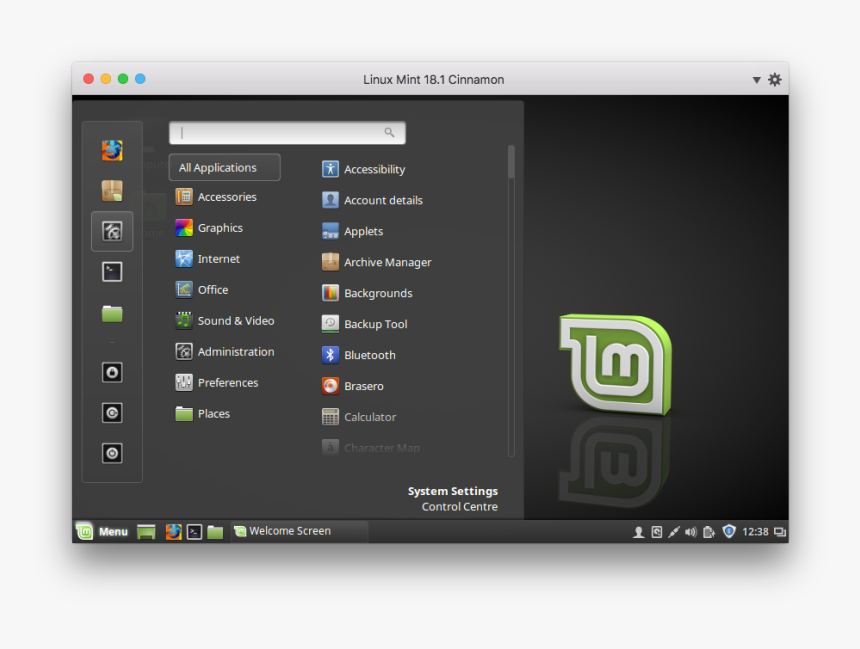
Task: Open the Sound & Video category
Action: 235,321
